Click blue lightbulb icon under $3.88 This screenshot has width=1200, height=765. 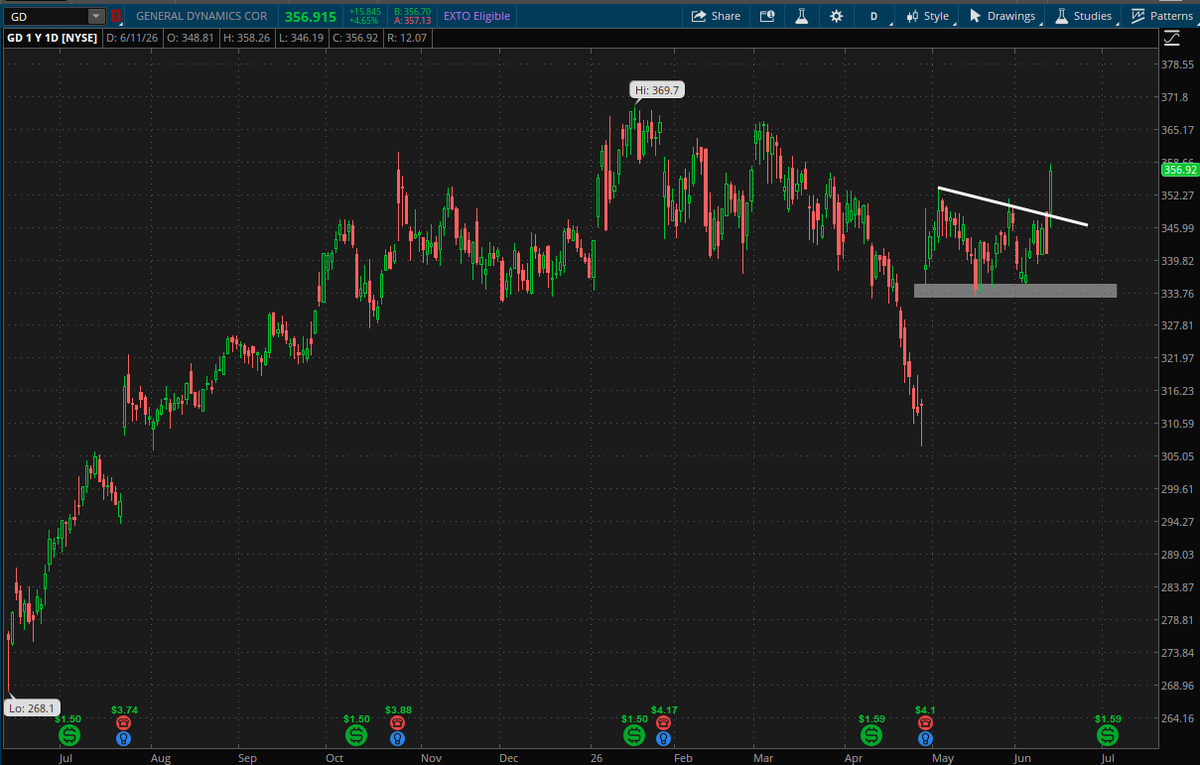[398, 740]
